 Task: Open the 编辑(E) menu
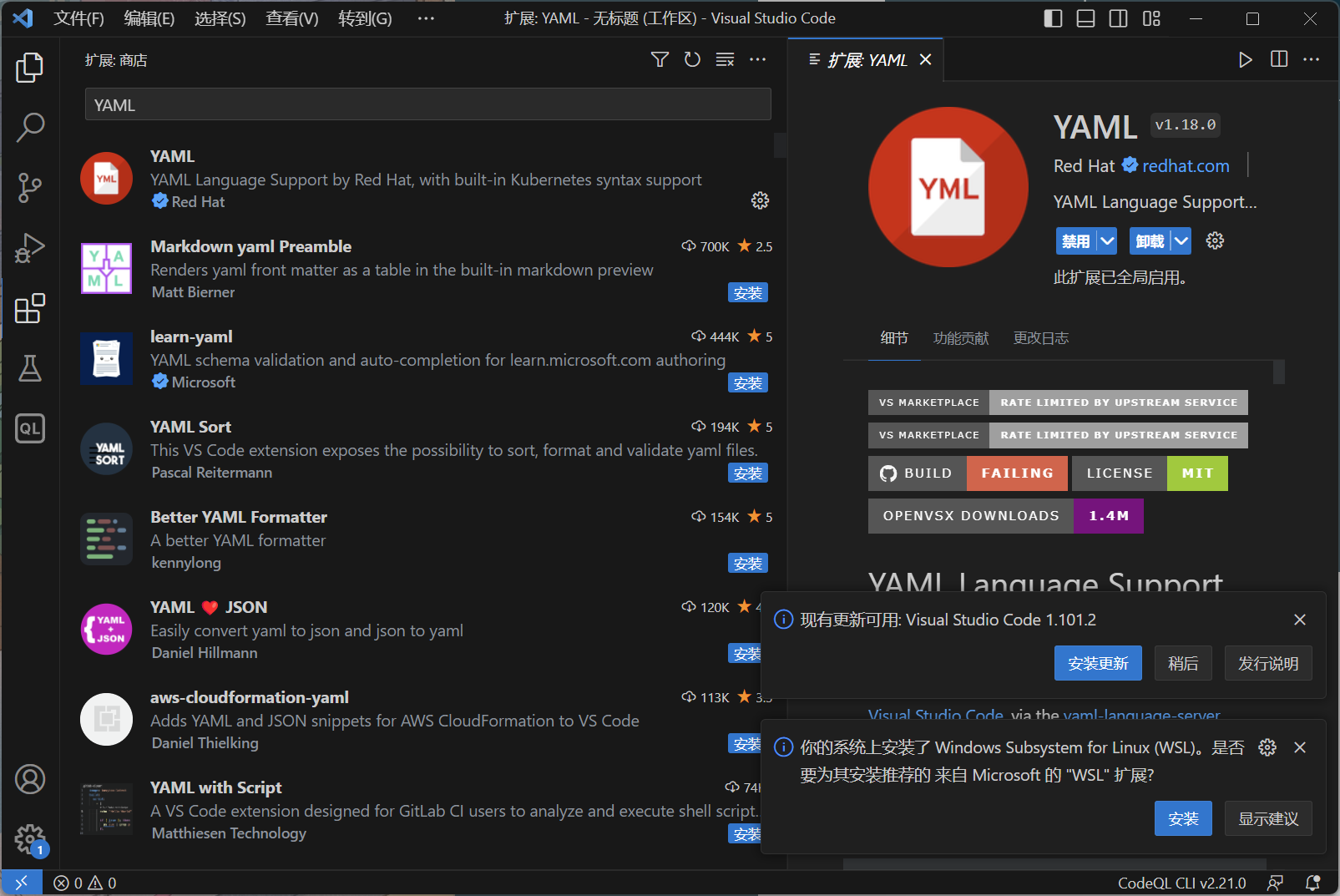149,18
